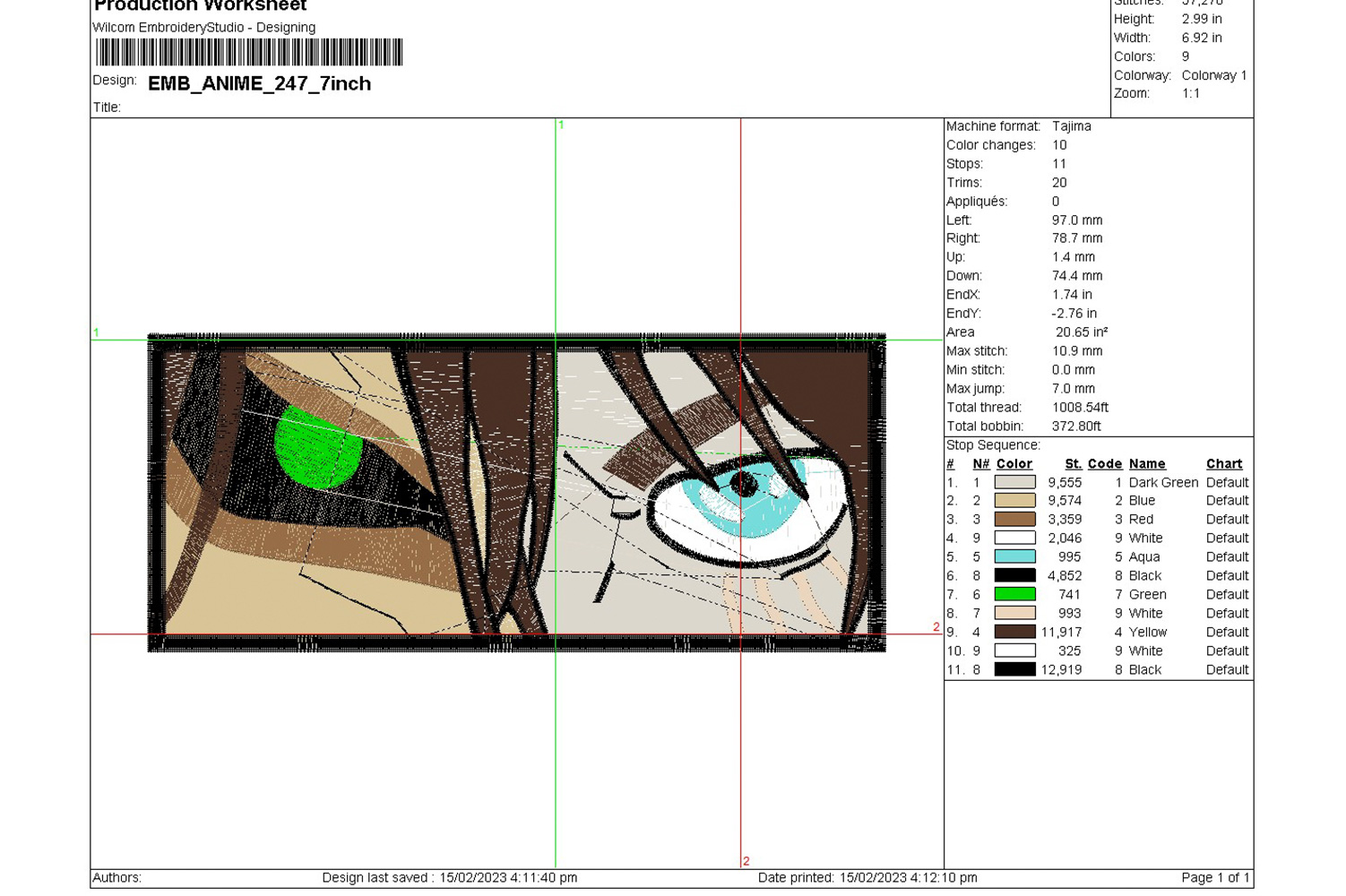Select the aqua color swatch in row 5

1014,556
